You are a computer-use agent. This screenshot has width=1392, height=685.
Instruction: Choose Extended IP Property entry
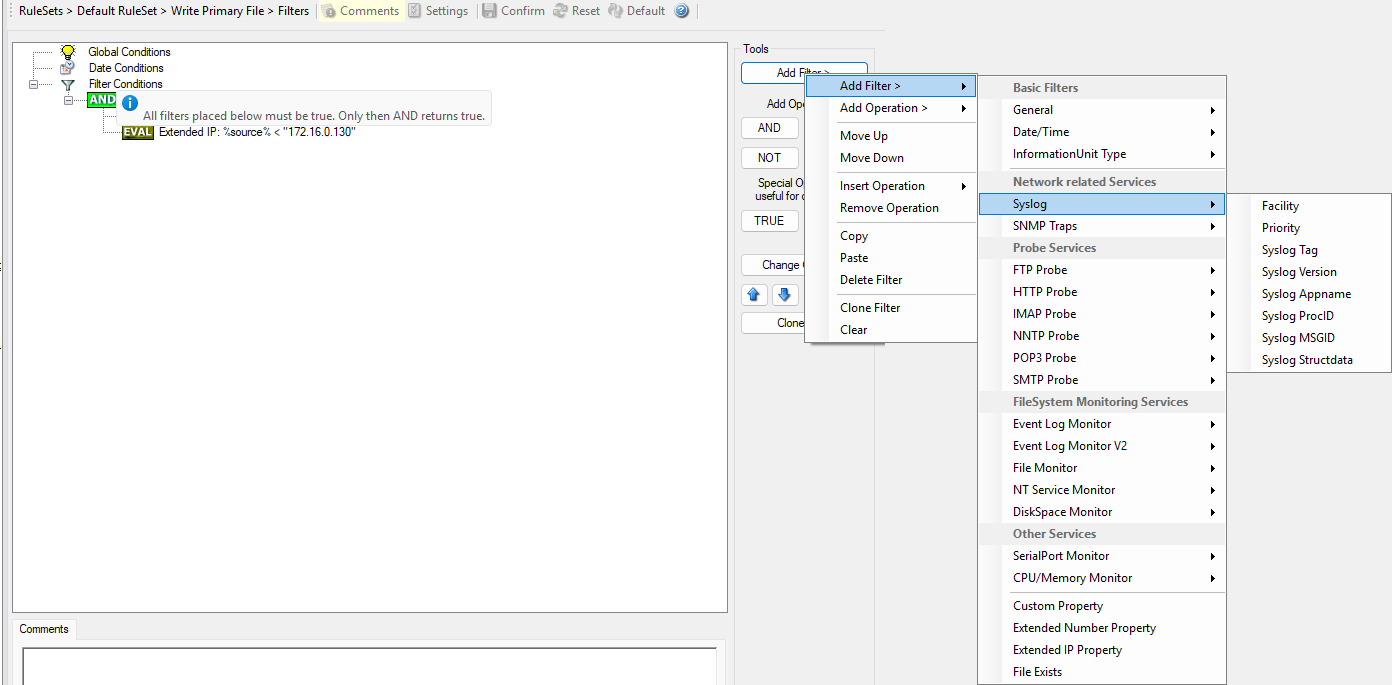click(x=1102, y=650)
